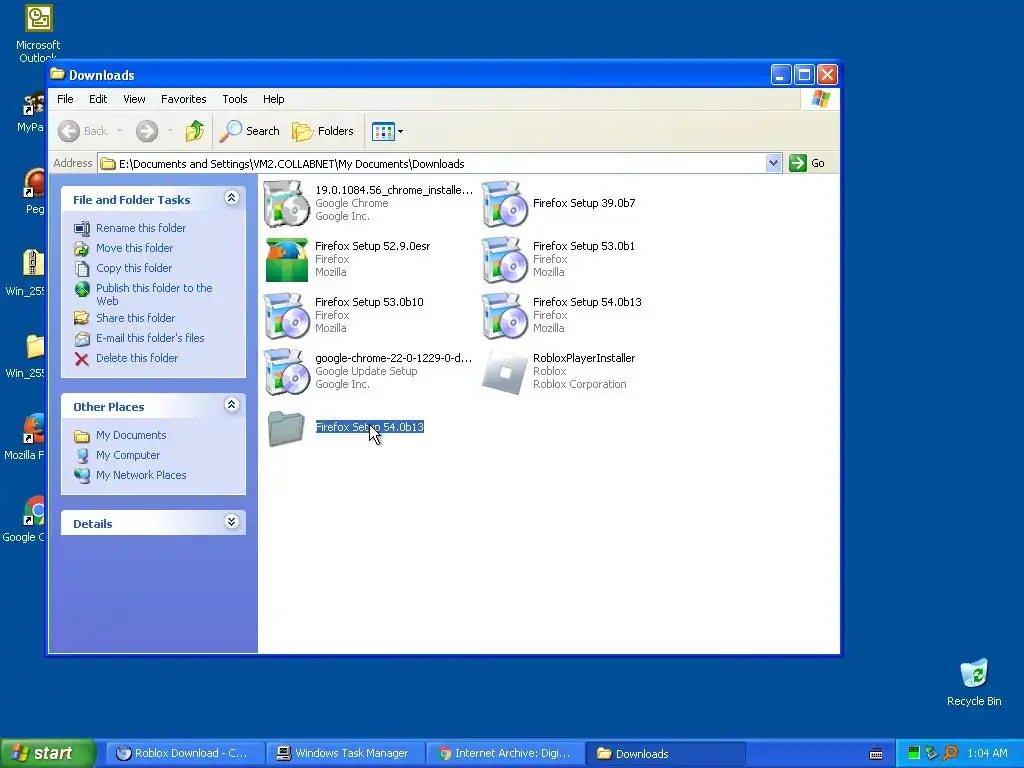Open the File menu
The width and height of the screenshot is (1024, 768).
tap(65, 99)
